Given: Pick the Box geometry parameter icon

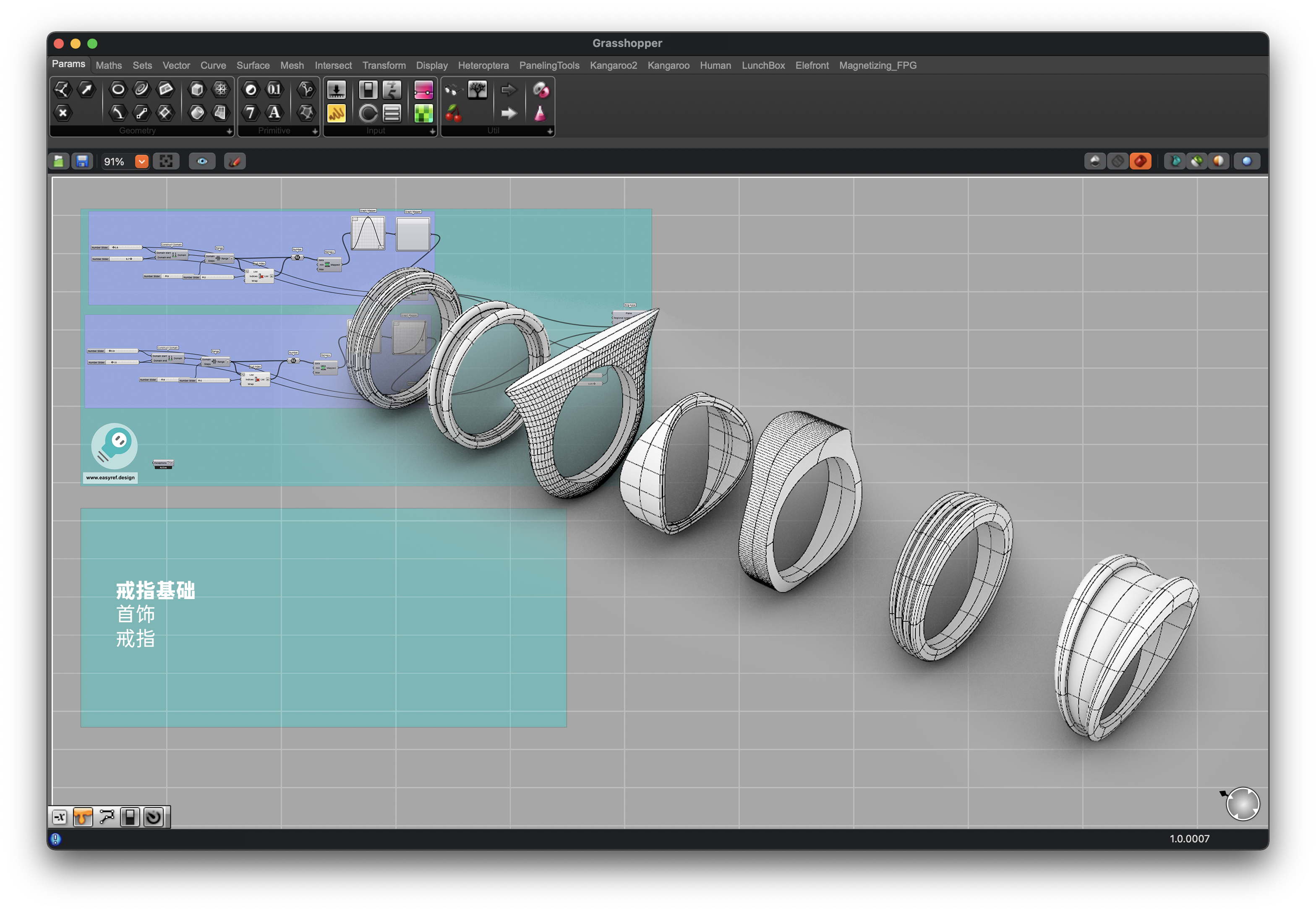Looking at the screenshot, I should [x=197, y=89].
